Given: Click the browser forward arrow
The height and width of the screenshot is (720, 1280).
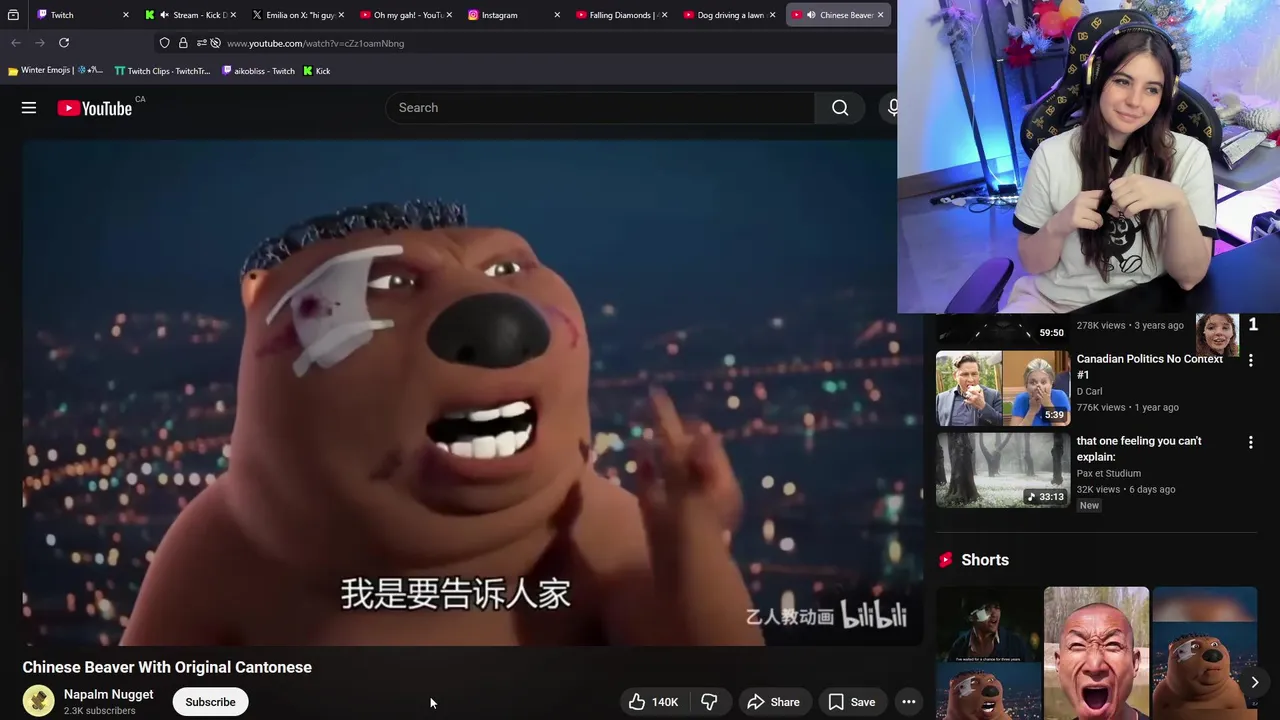Looking at the screenshot, I should click(x=40, y=43).
